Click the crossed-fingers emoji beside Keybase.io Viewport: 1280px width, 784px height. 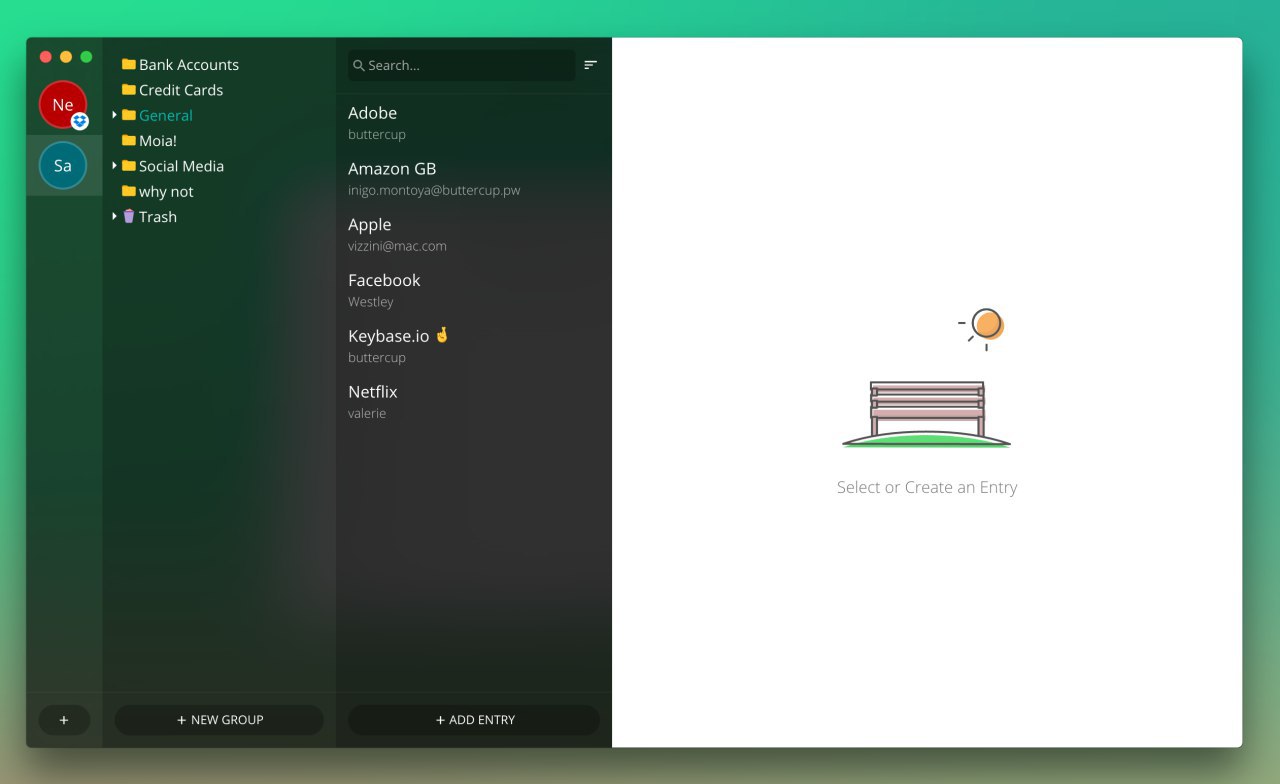(x=442, y=335)
